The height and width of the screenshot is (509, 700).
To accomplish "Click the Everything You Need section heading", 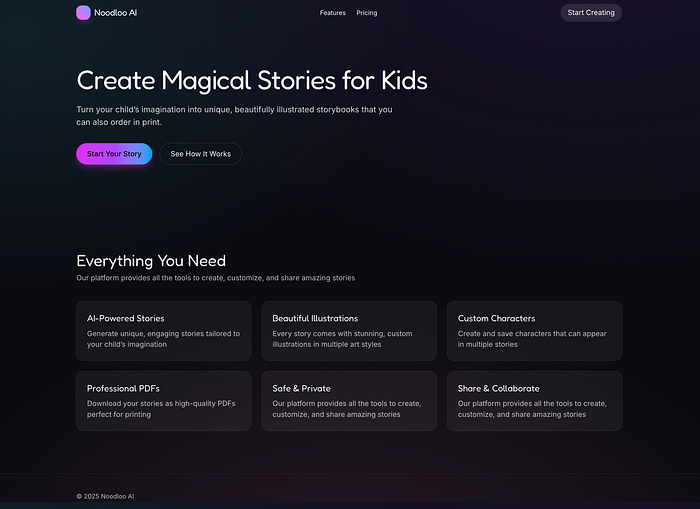I will coord(151,261).
